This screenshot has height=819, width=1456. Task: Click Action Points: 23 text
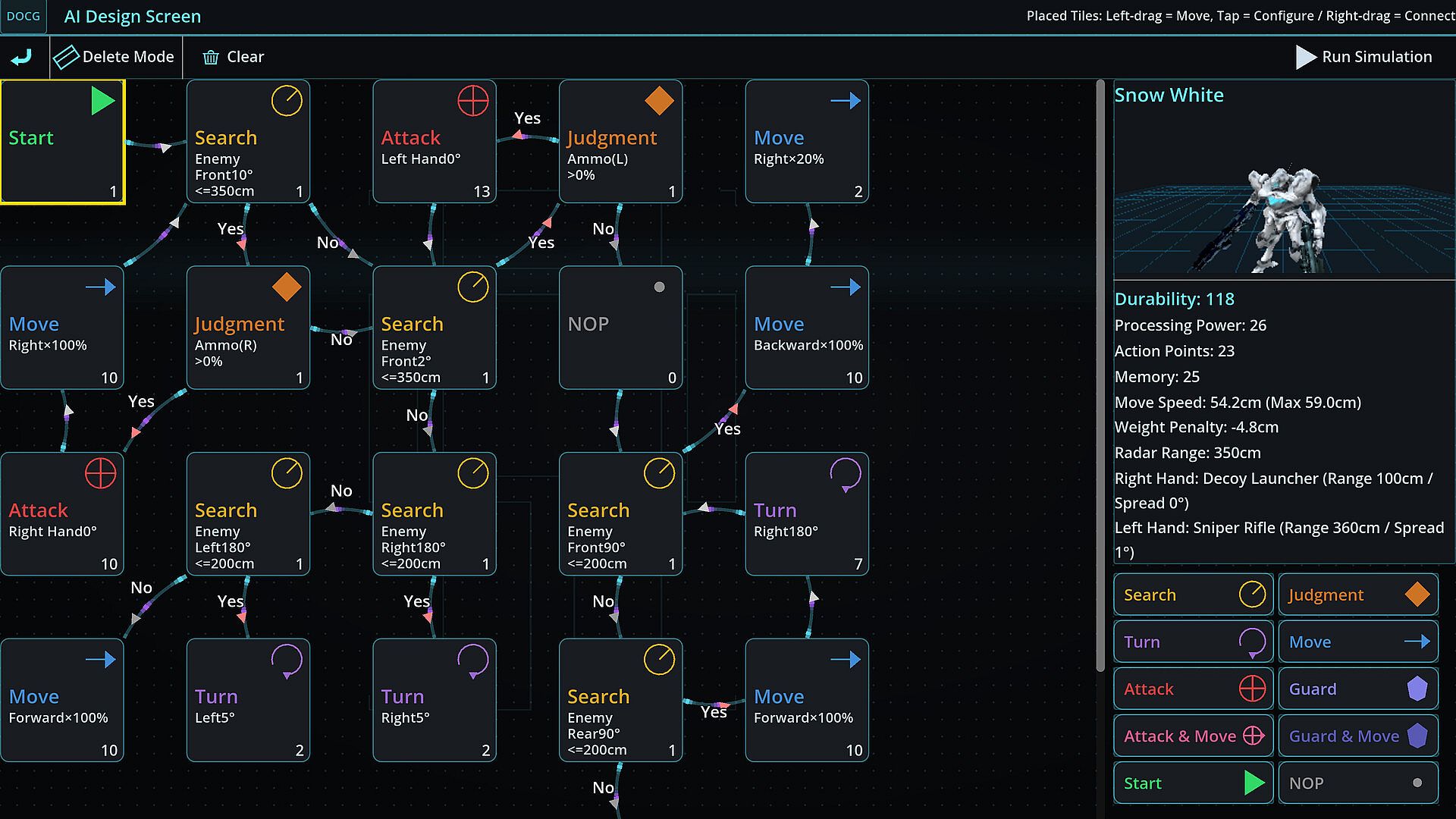point(1174,351)
